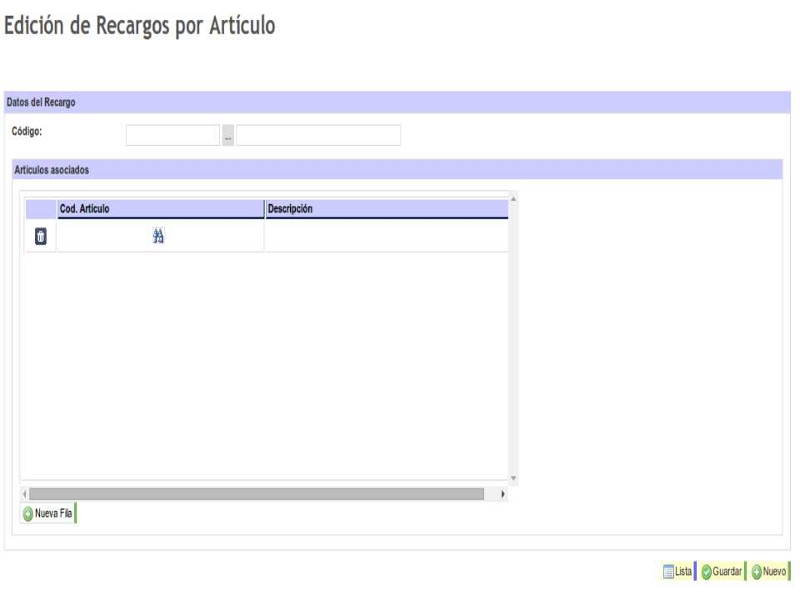Viewport: 800px width, 600px height.
Task: Click the Descripción column header
Action: pyautogui.click(x=386, y=209)
